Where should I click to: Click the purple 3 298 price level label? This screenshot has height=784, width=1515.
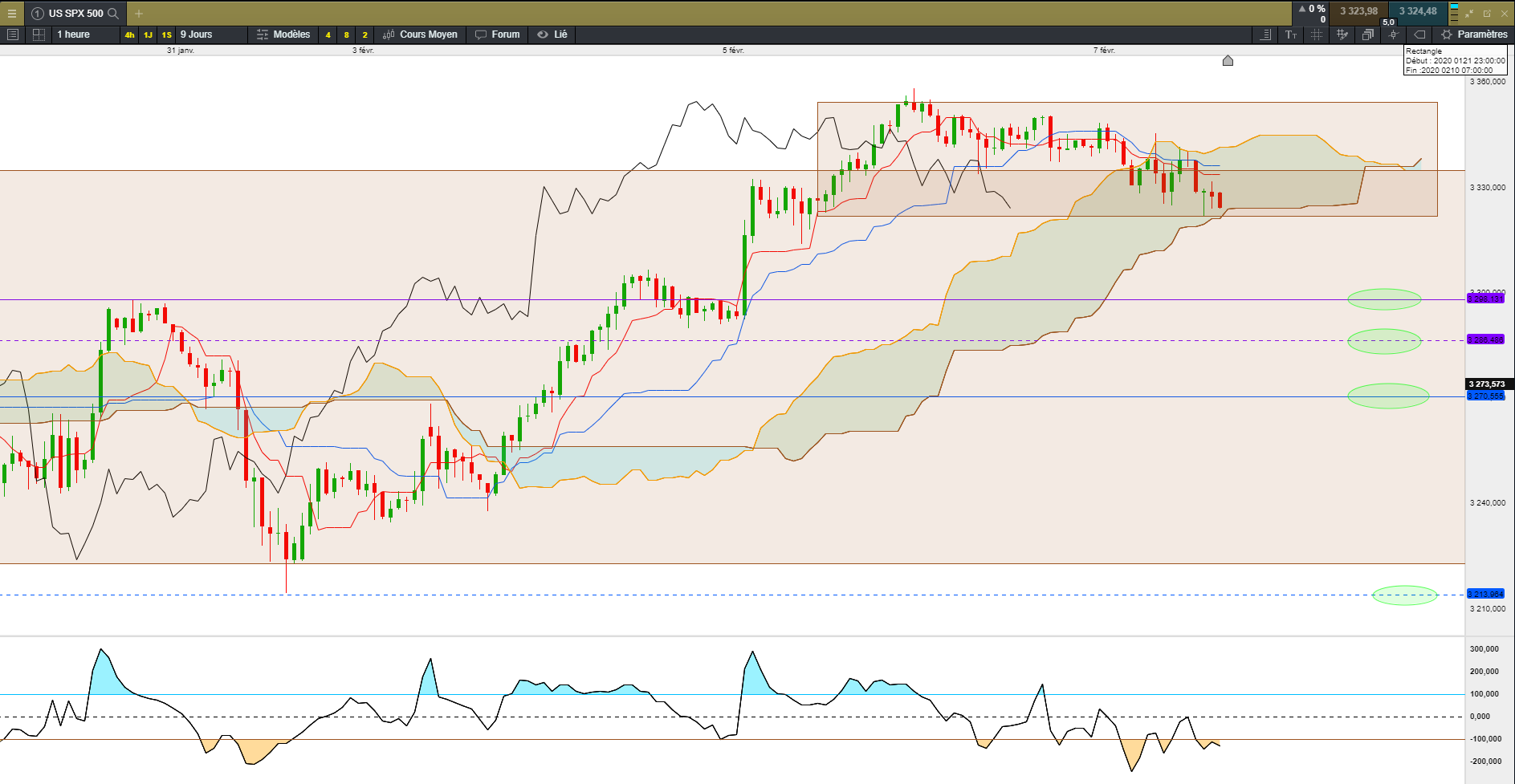1485,299
